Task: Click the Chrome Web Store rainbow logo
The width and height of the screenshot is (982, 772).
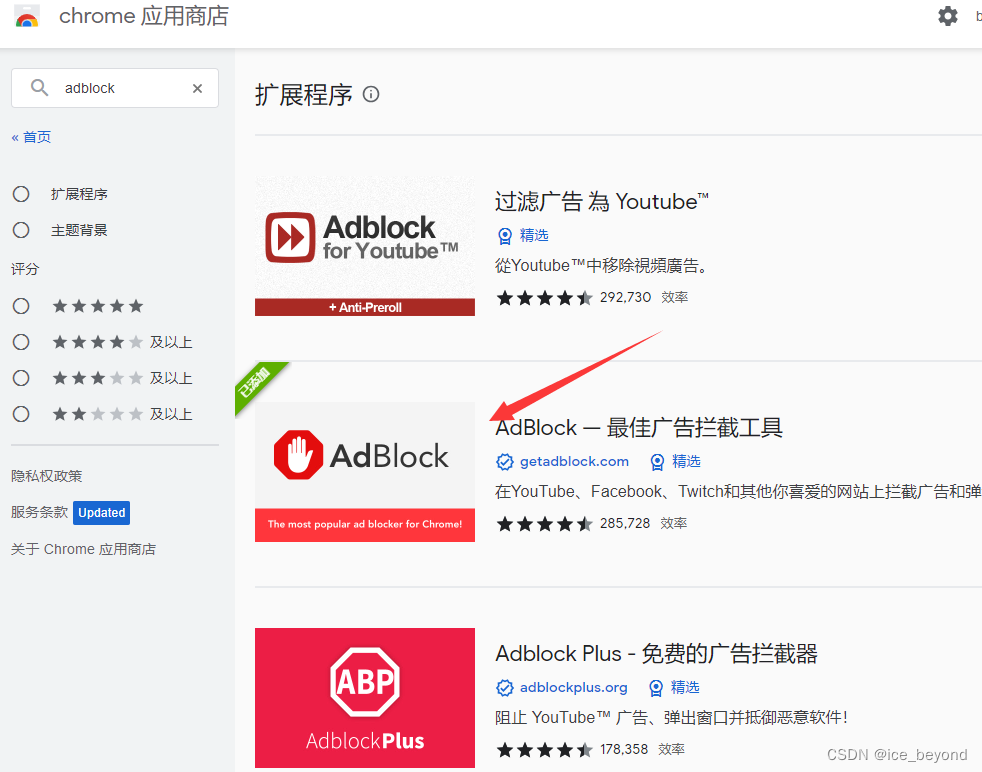Action: pos(27,17)
